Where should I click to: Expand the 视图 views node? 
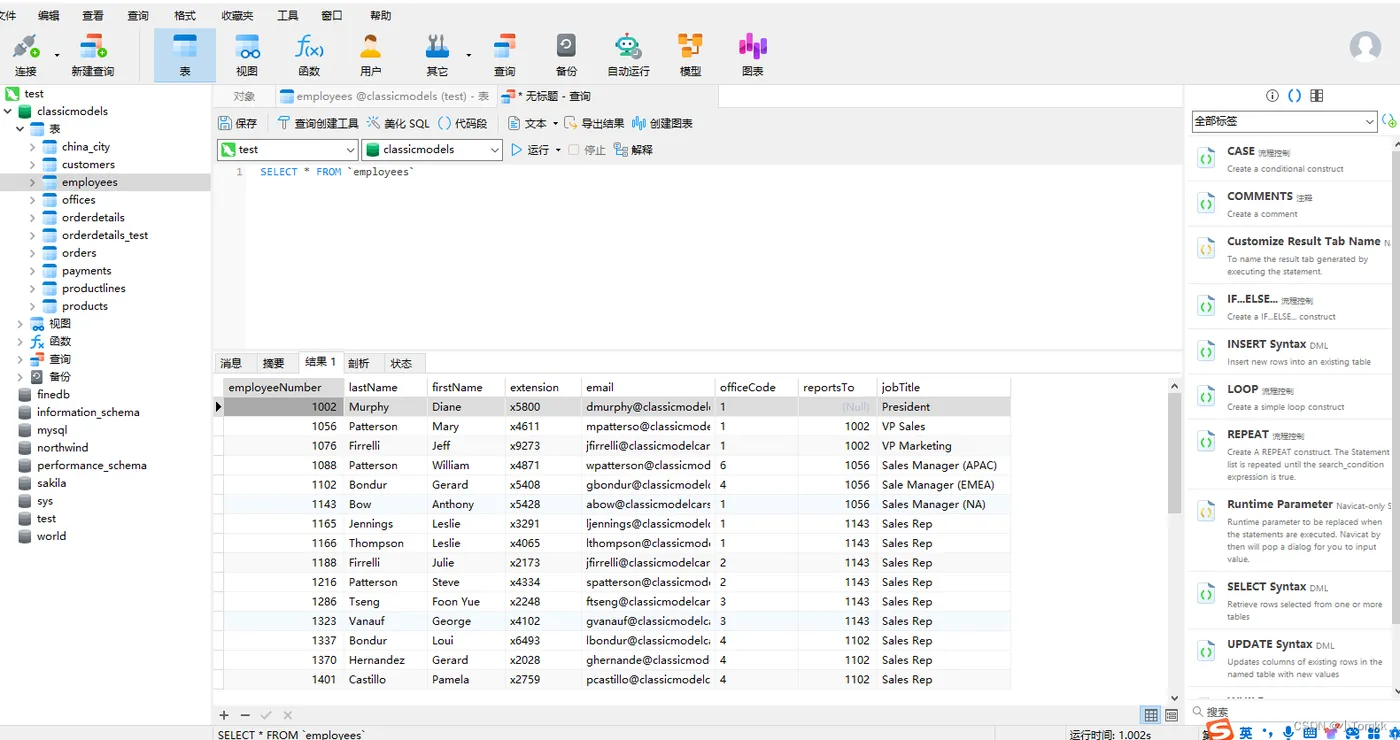(x=20, y=324)
